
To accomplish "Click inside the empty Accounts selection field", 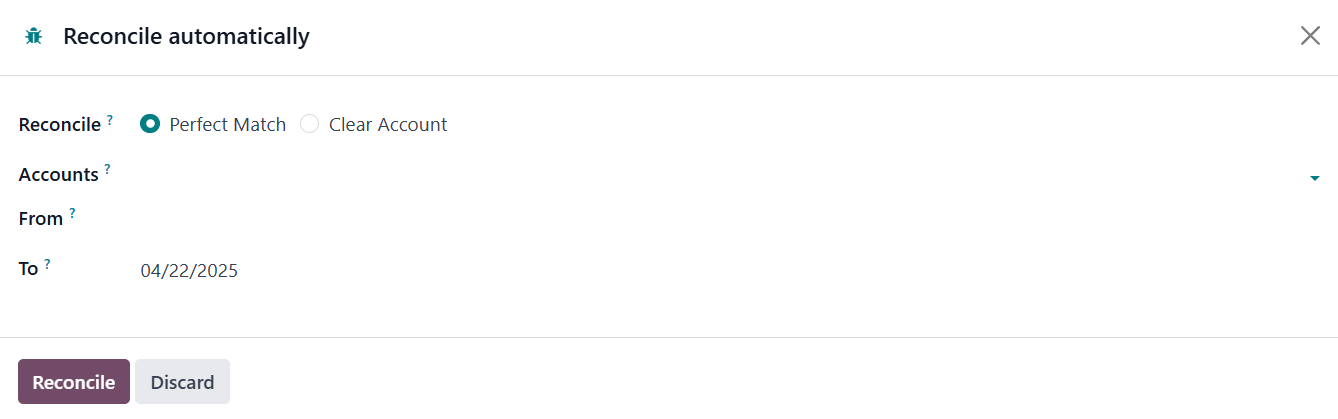I will coord(720,175).
